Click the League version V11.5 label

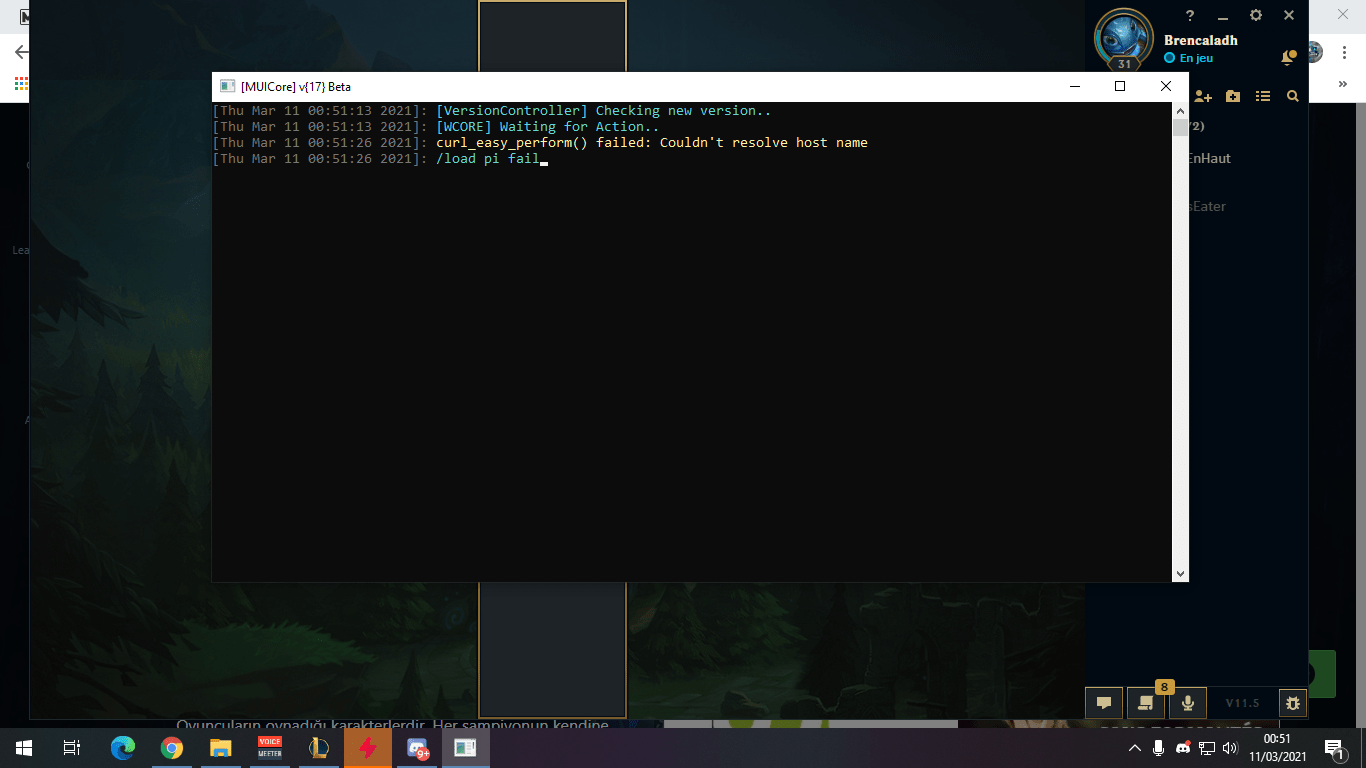pos(1242,703)
